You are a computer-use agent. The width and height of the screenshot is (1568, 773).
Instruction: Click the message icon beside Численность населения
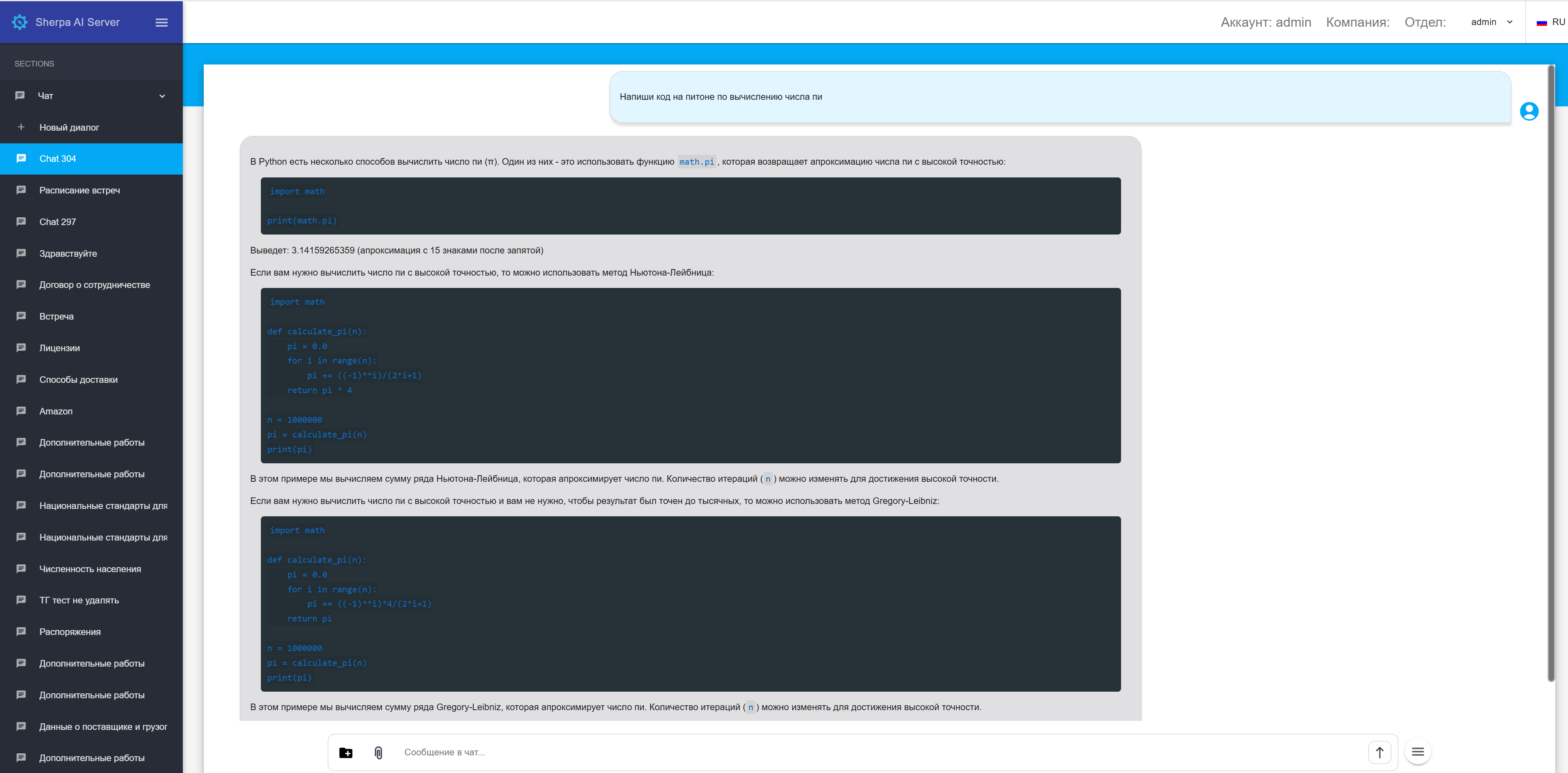[x=21, y=568]
